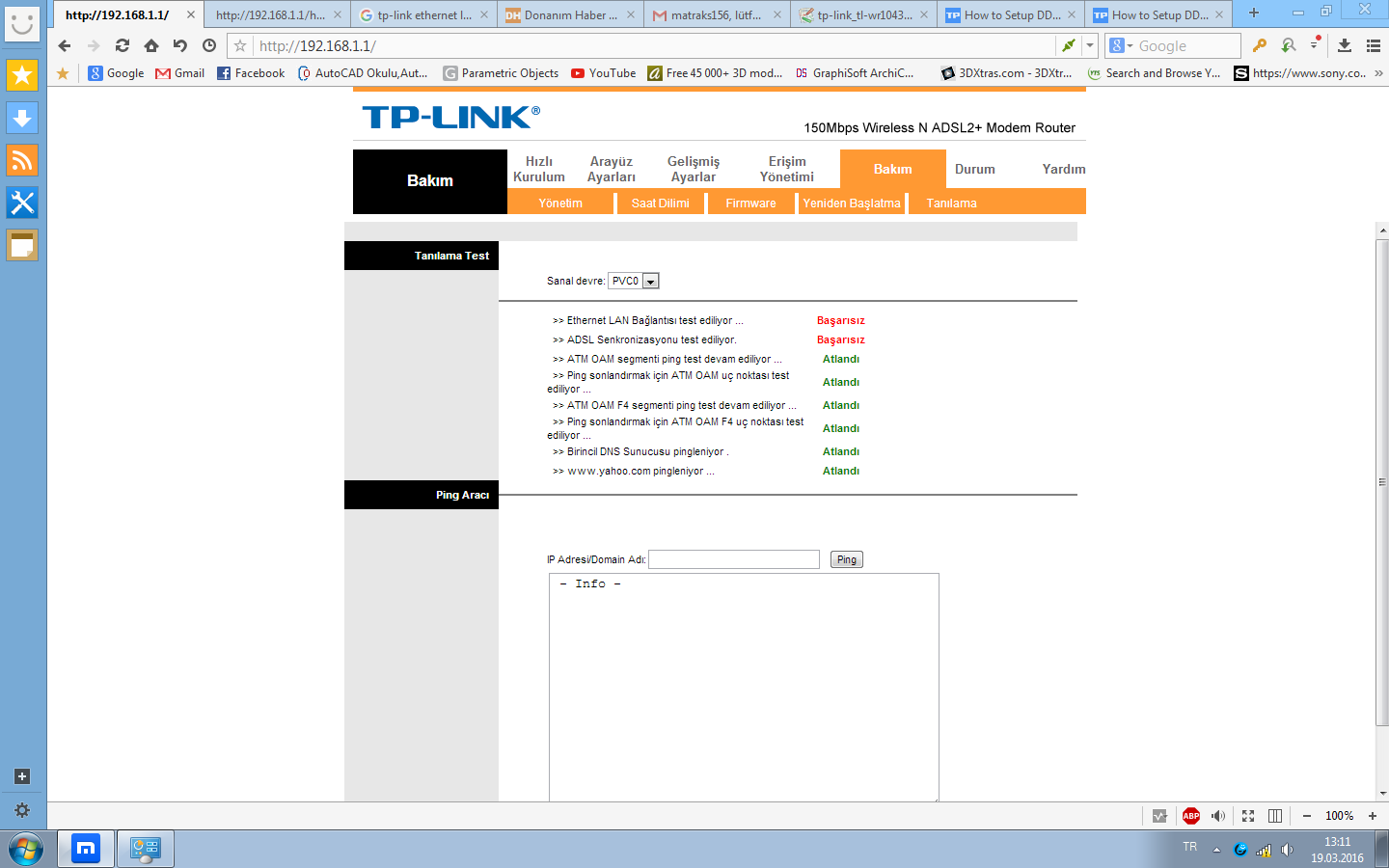This screenshot has width=1389, height=868.
Task: Open the main menu list icon in the toolbar
Action: pyautogui.click(x=1374, y=45)
